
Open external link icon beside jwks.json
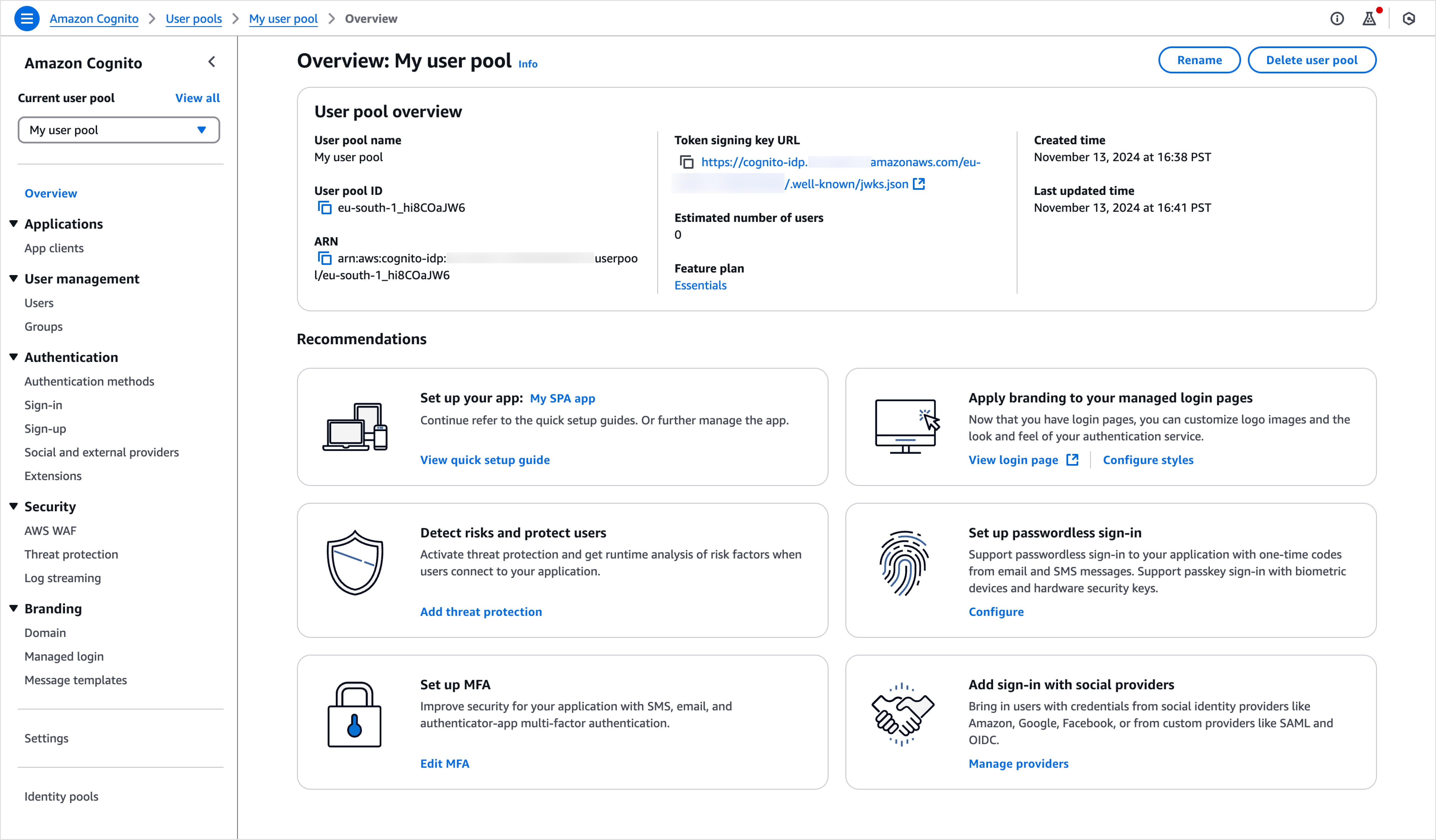(x=919, y=184)
